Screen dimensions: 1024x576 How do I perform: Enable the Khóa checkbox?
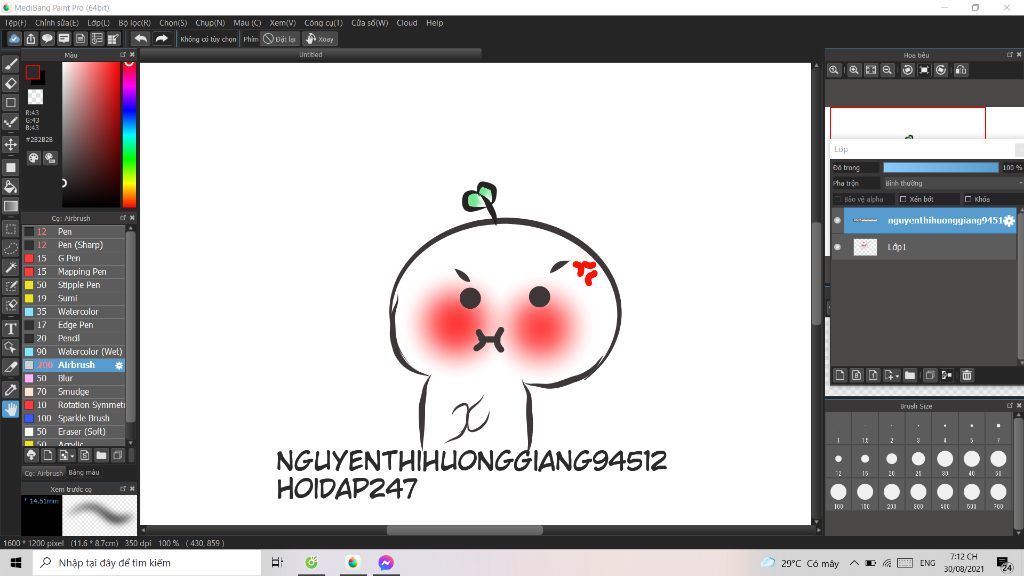968,199
